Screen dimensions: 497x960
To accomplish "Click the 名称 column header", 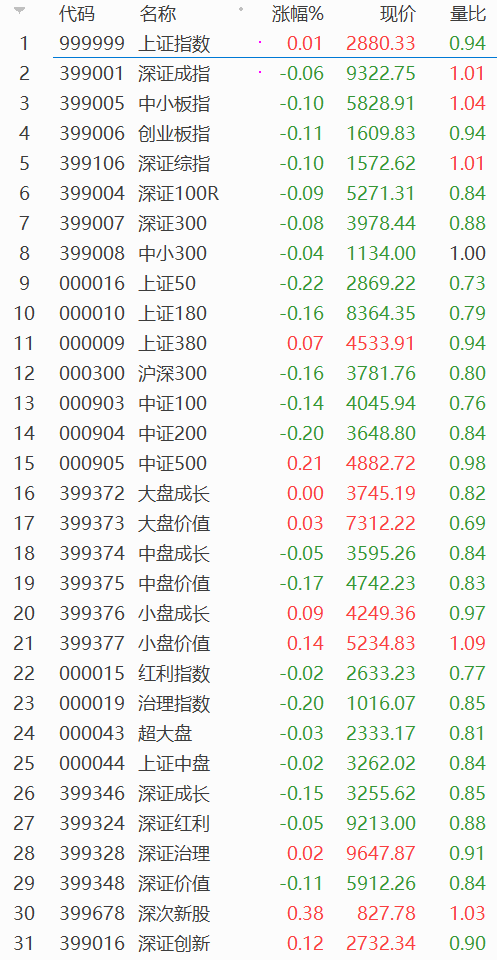I will point(157,14).
